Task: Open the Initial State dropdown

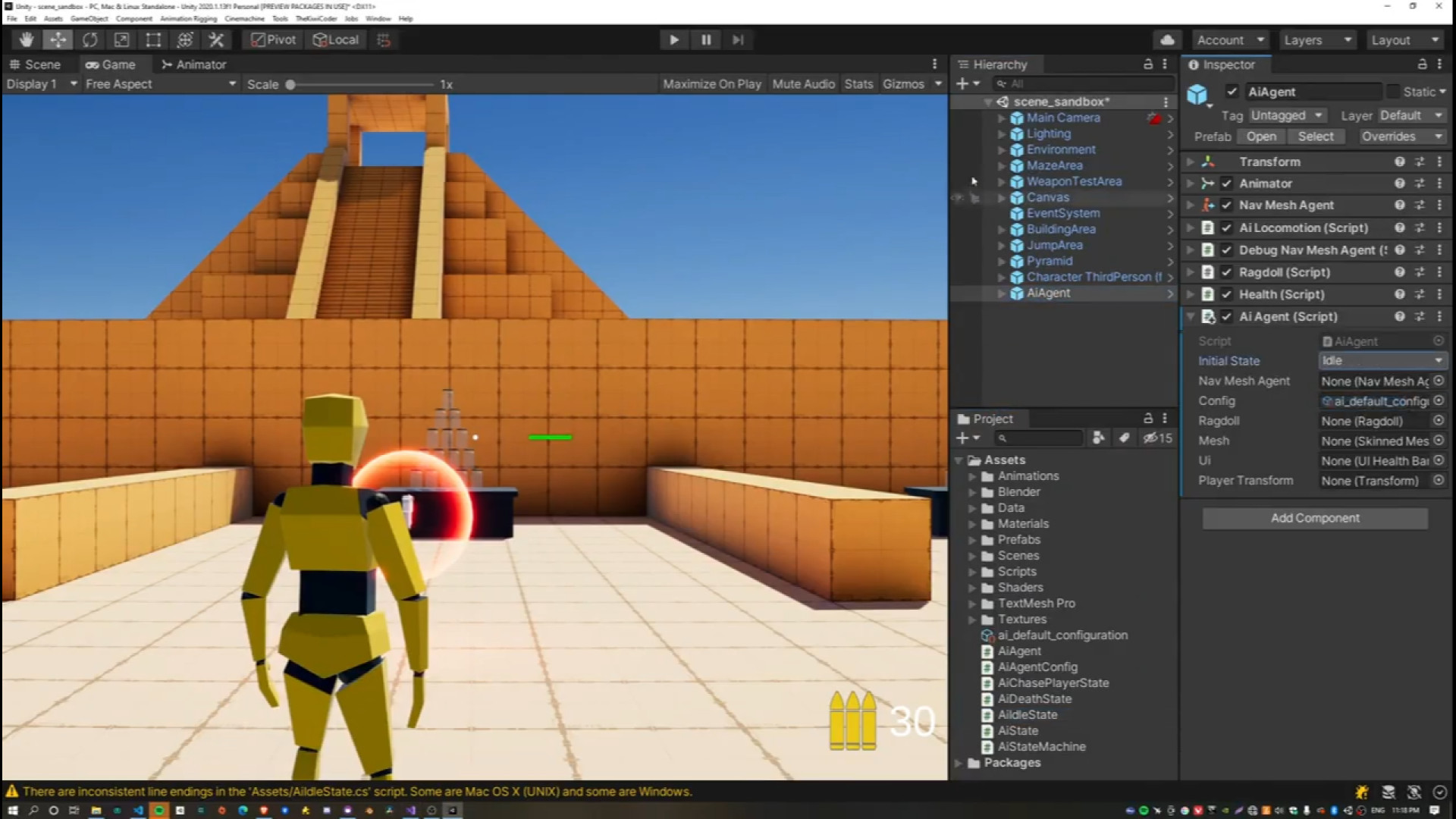Action: pyautogui.click(x=1381, y=361)
